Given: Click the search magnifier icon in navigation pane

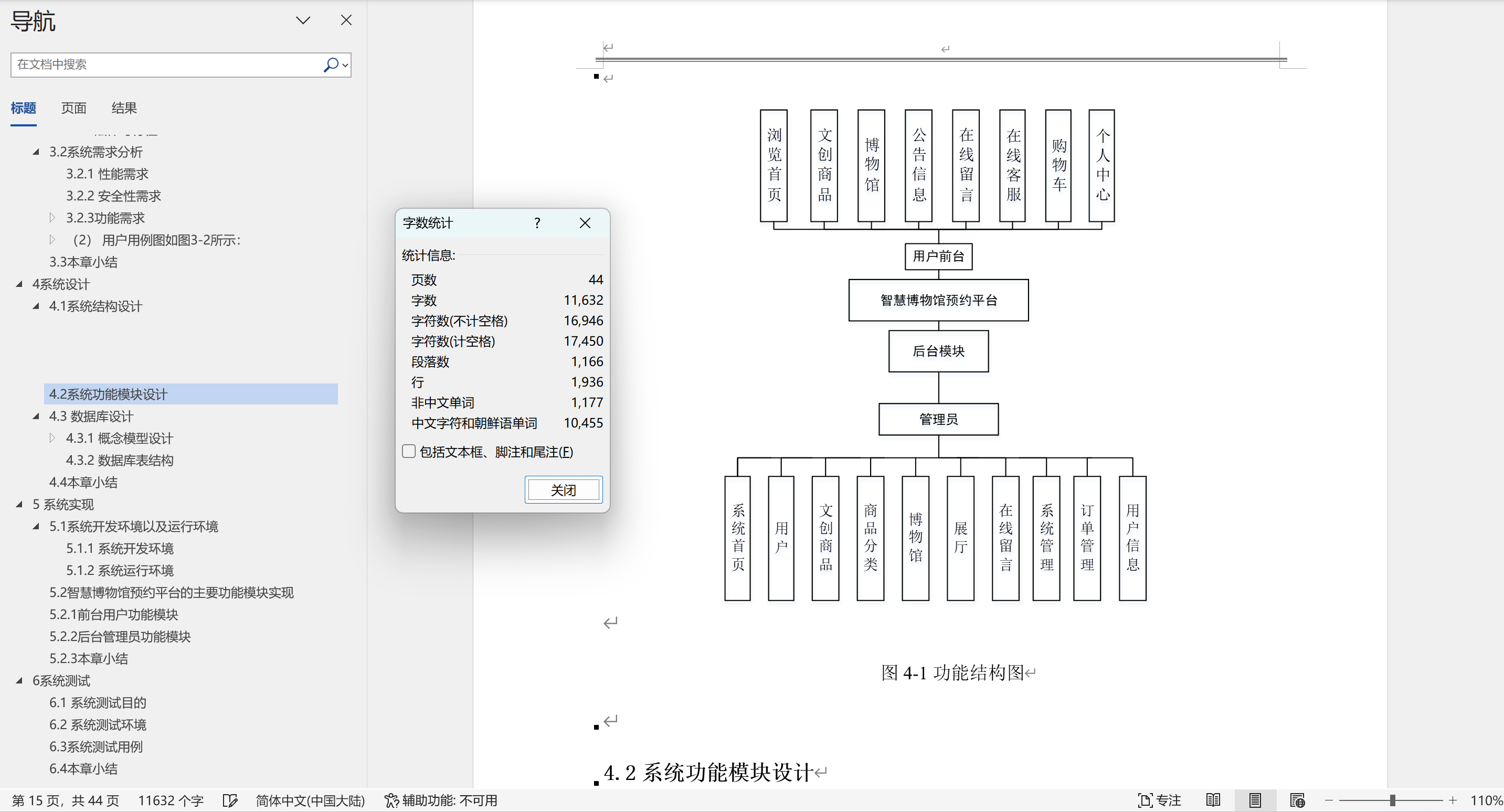Looking at the screenshot, I should (331, 65).
